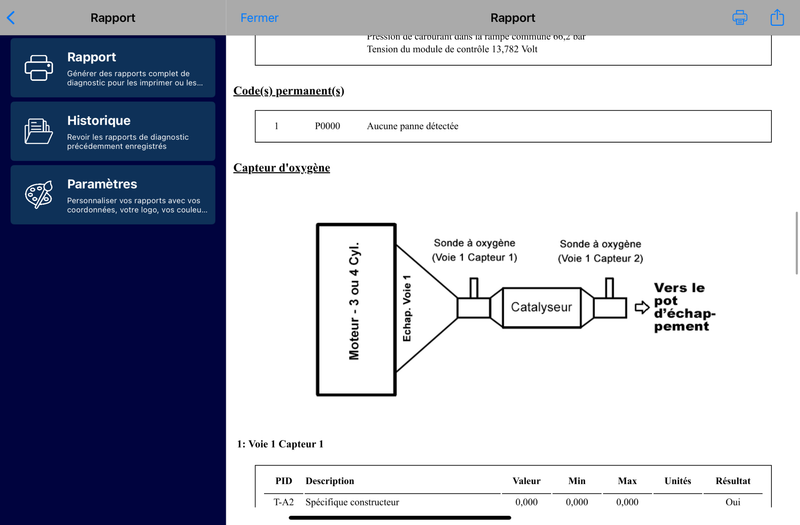Click the Code(s) permanent(s) heading
The image size is (800, 525).
(288, 91)
